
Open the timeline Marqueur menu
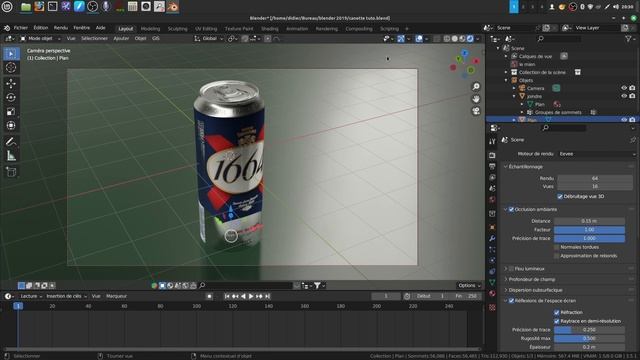point(117,296)
